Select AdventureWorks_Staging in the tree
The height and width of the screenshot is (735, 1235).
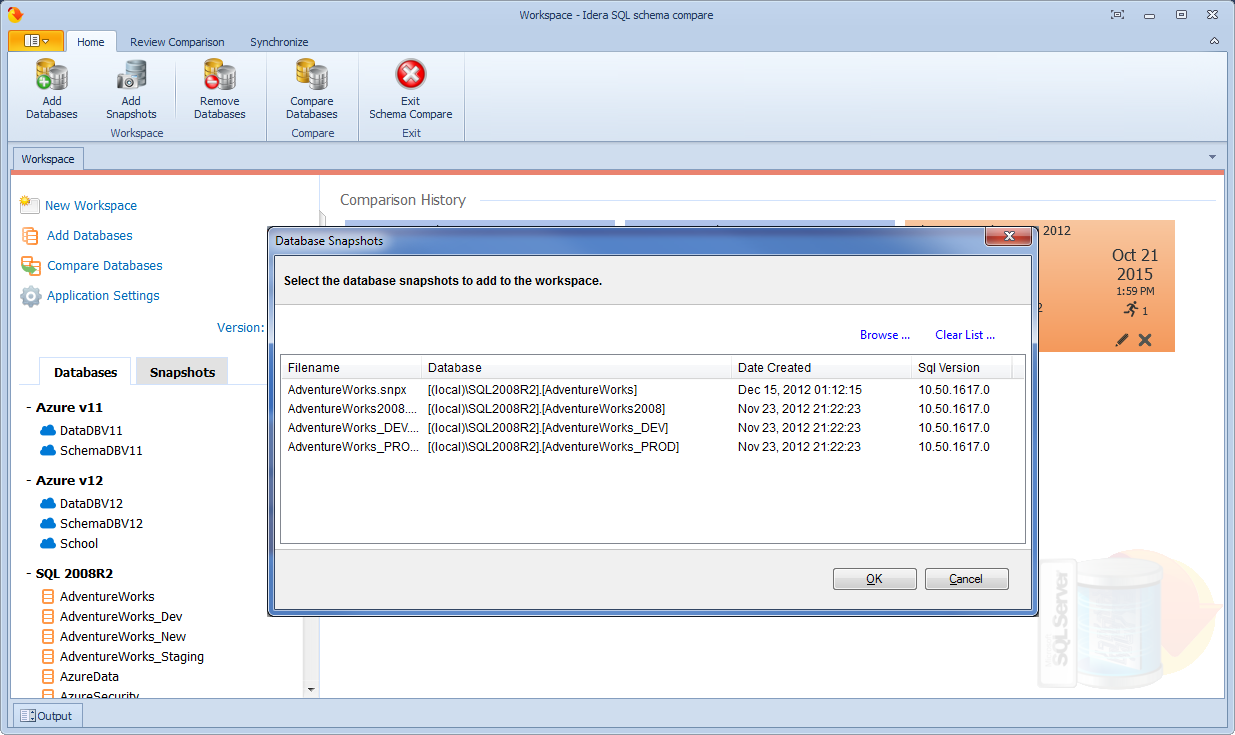132,656
